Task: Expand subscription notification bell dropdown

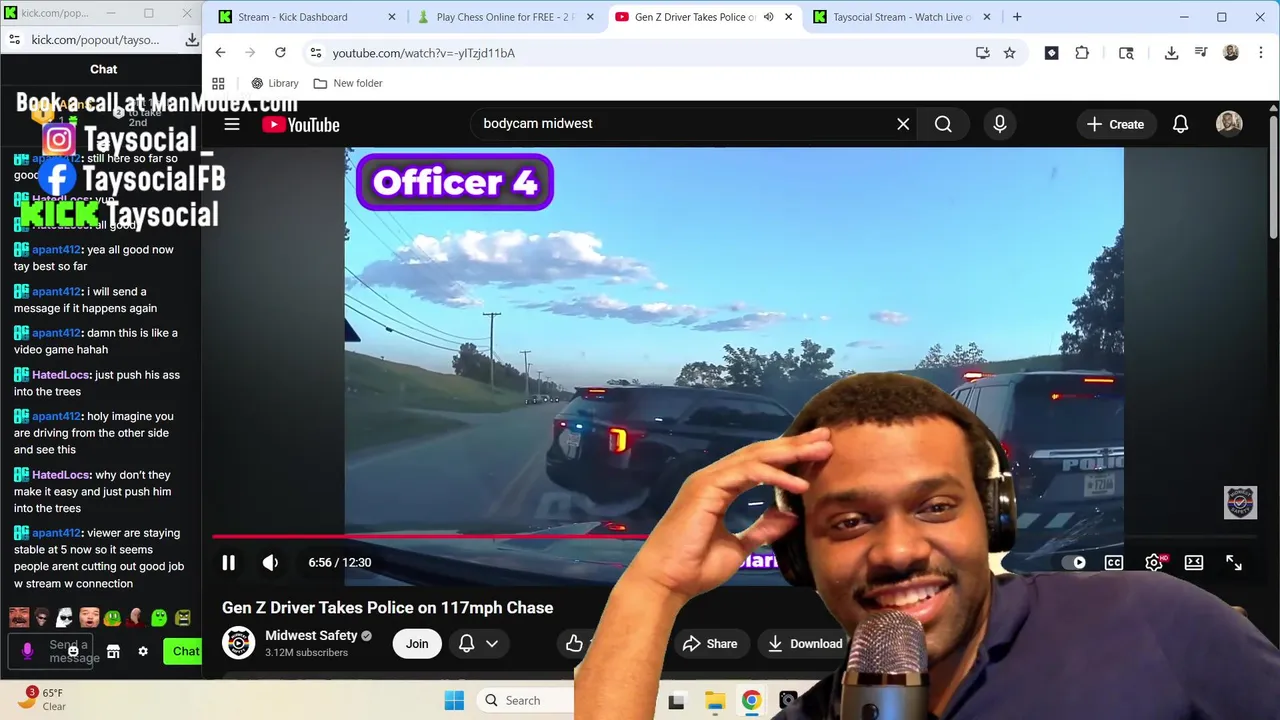Action: pos(478,644)
